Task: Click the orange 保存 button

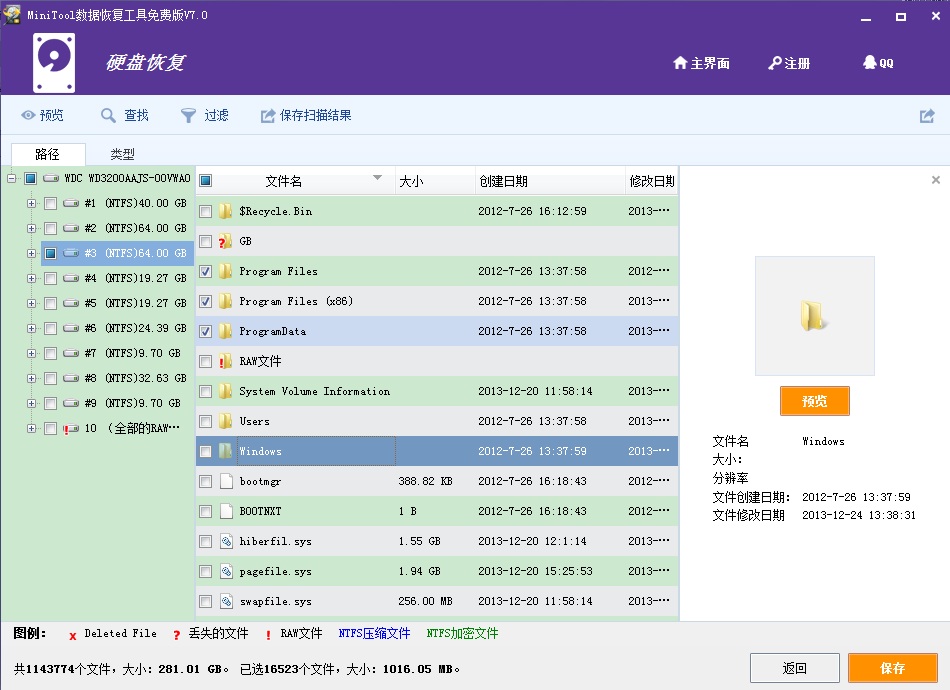Action: point(892,668)
